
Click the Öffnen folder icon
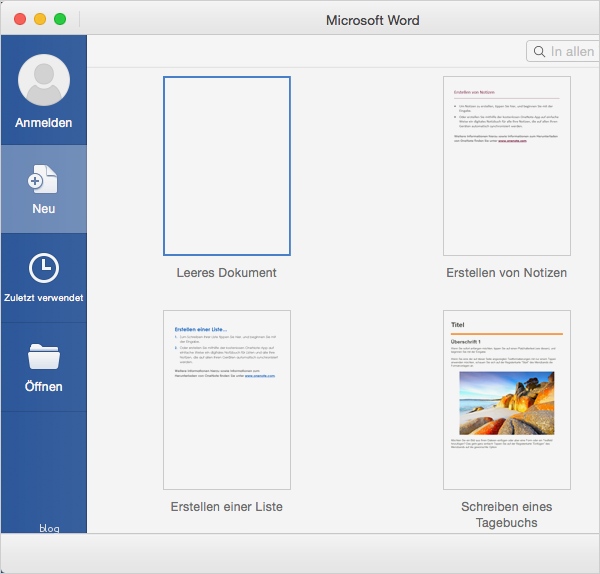pyautogui.click(x=44, y=357)
